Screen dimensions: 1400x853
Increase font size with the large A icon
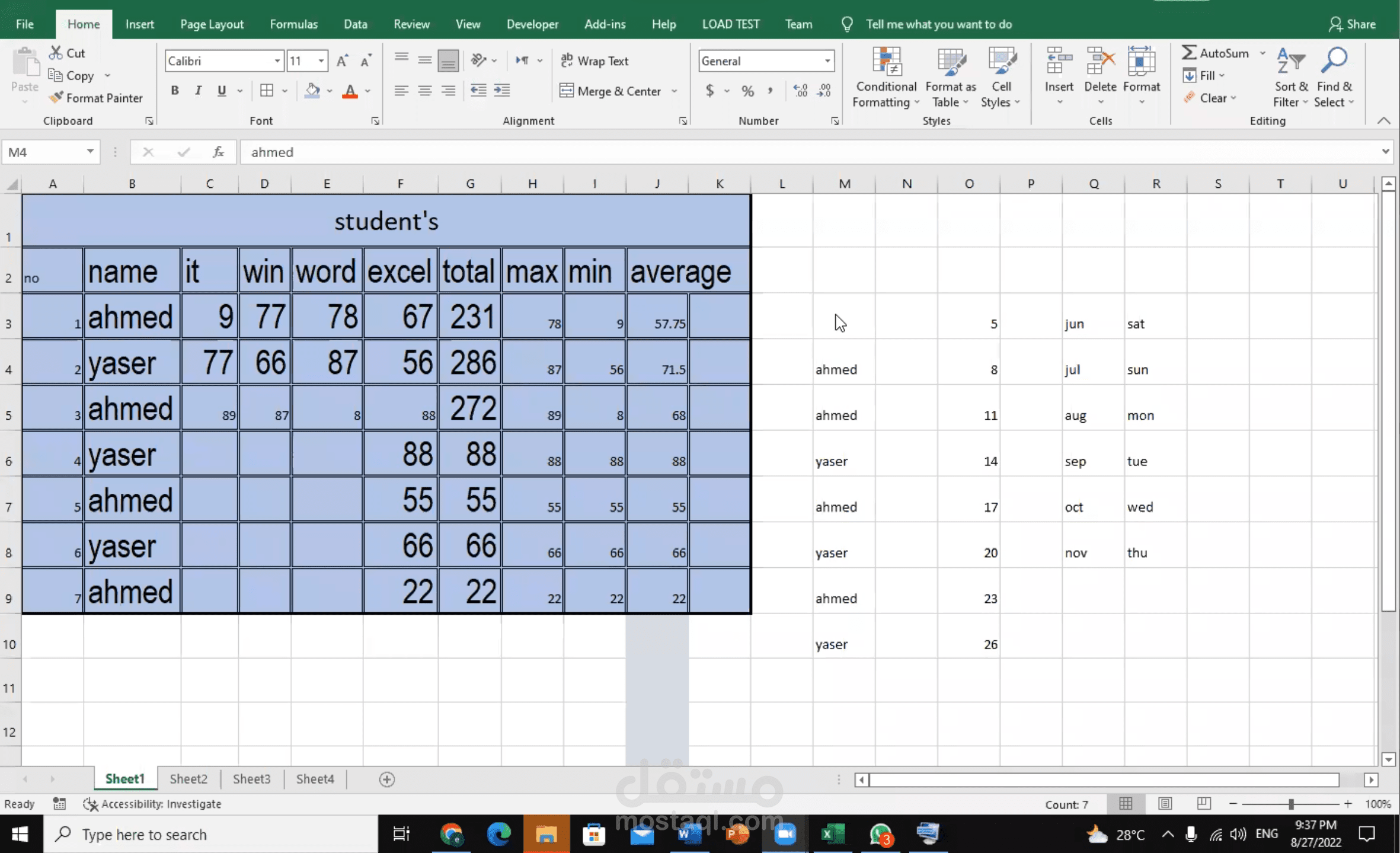[342, 60]
